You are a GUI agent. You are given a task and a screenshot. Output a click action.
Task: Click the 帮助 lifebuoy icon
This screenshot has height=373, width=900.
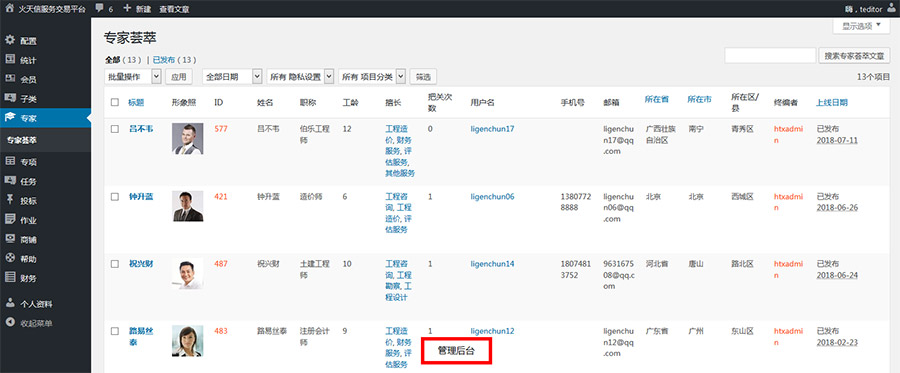(x=10, y=258)
